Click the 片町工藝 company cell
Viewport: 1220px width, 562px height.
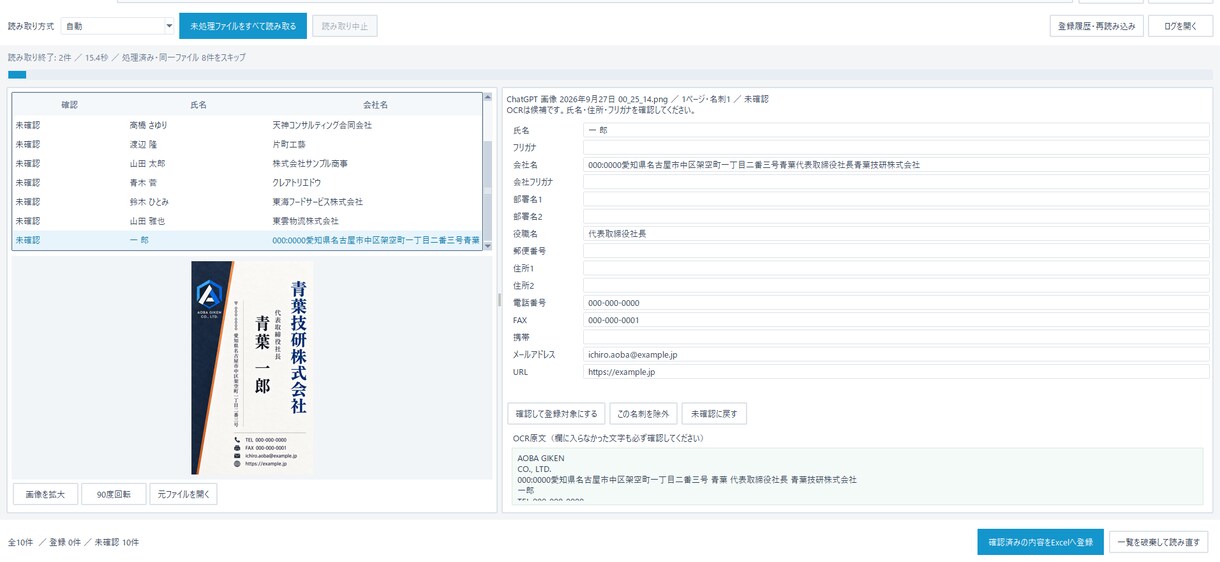point(289,144)
